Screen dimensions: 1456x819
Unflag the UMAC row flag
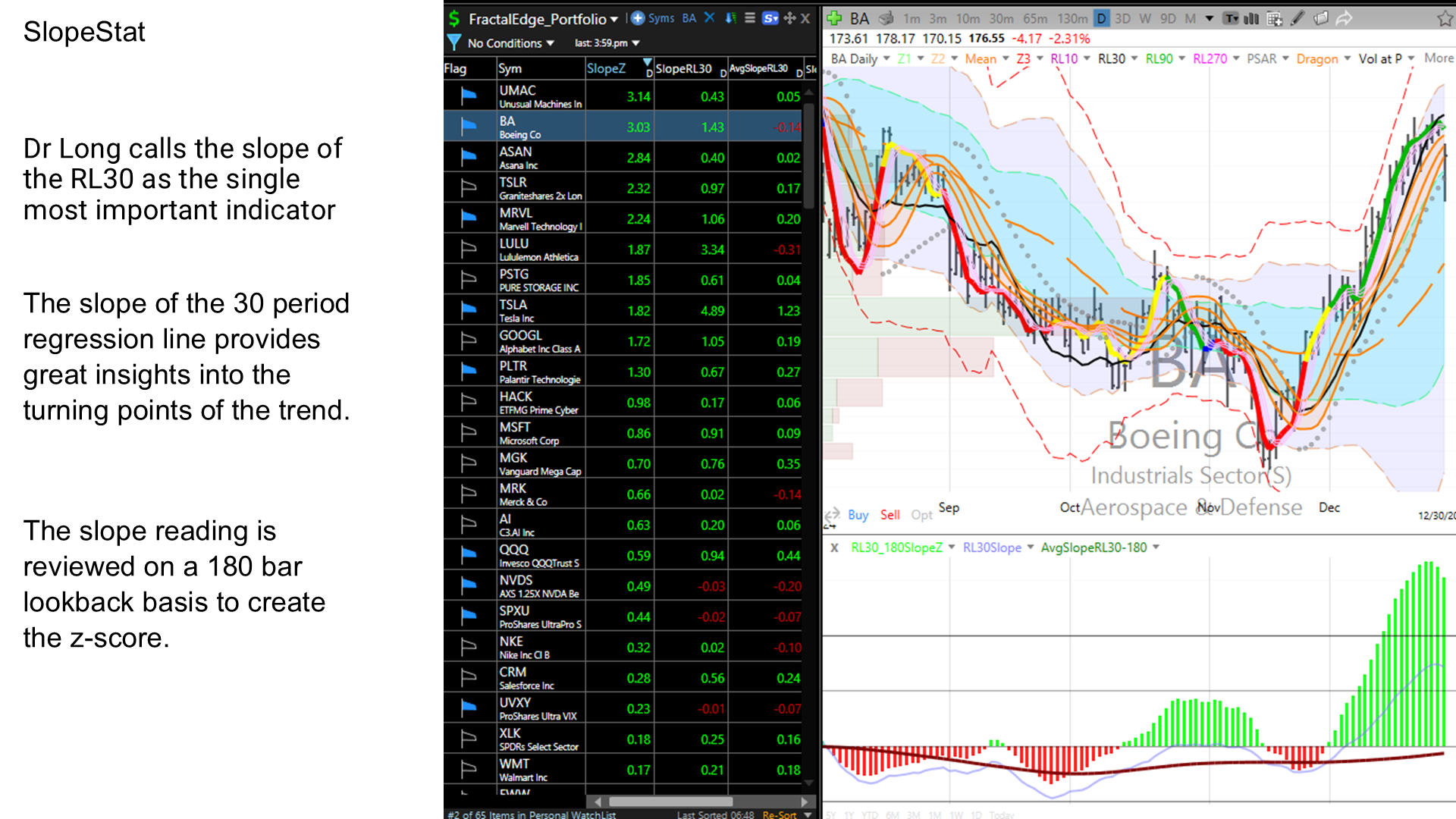(469, 96)
